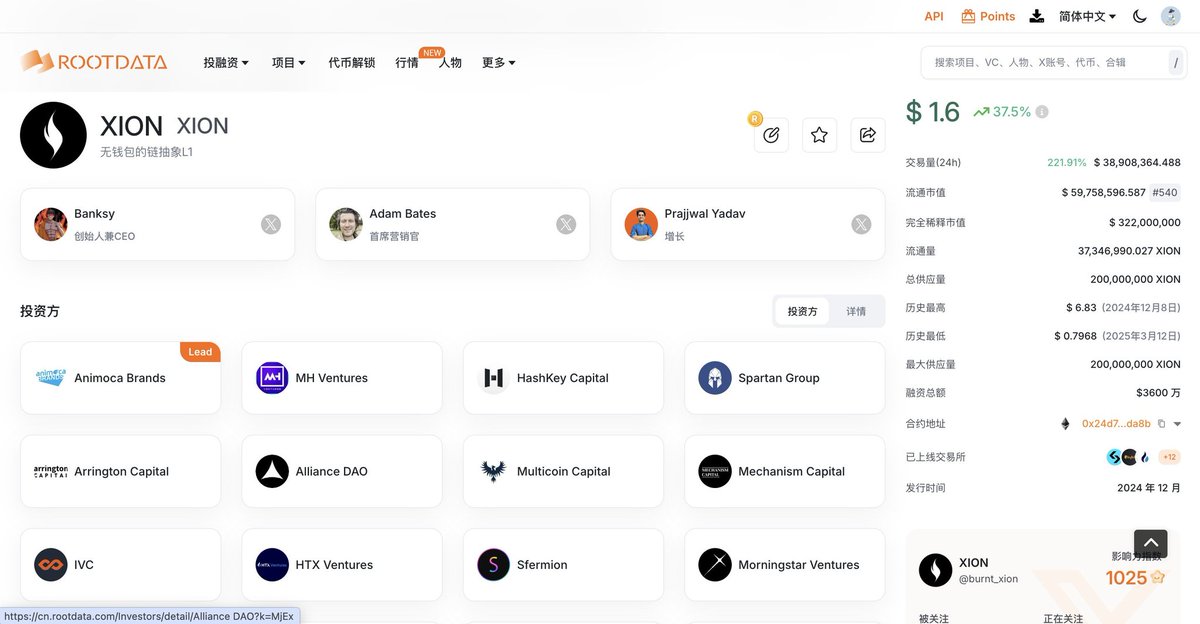Image resolution: width=1200 pixels, height=624 pixels.
Task: Open user profile avatar
Action: click(x=1170, y=16)
